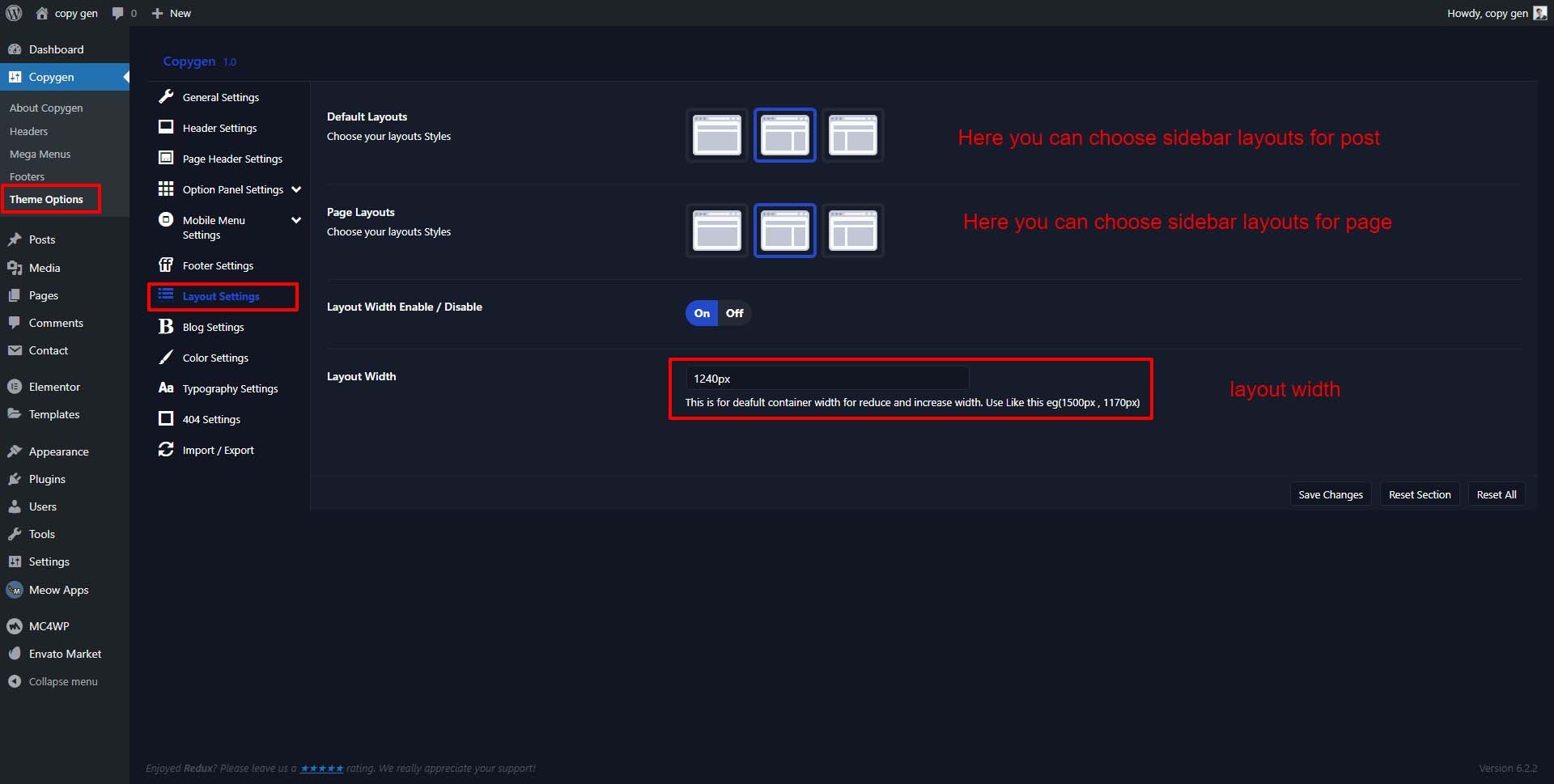Open Mega Menus submenu item
Screen dimensions: 1554x784
40,154
